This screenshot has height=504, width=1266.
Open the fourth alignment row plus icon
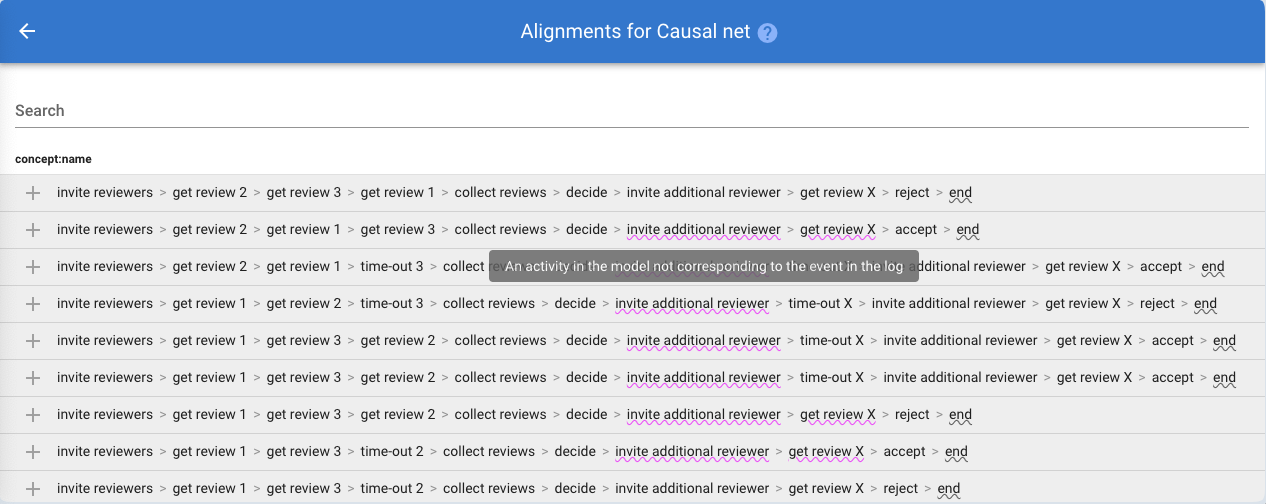(x=32, y=304)
